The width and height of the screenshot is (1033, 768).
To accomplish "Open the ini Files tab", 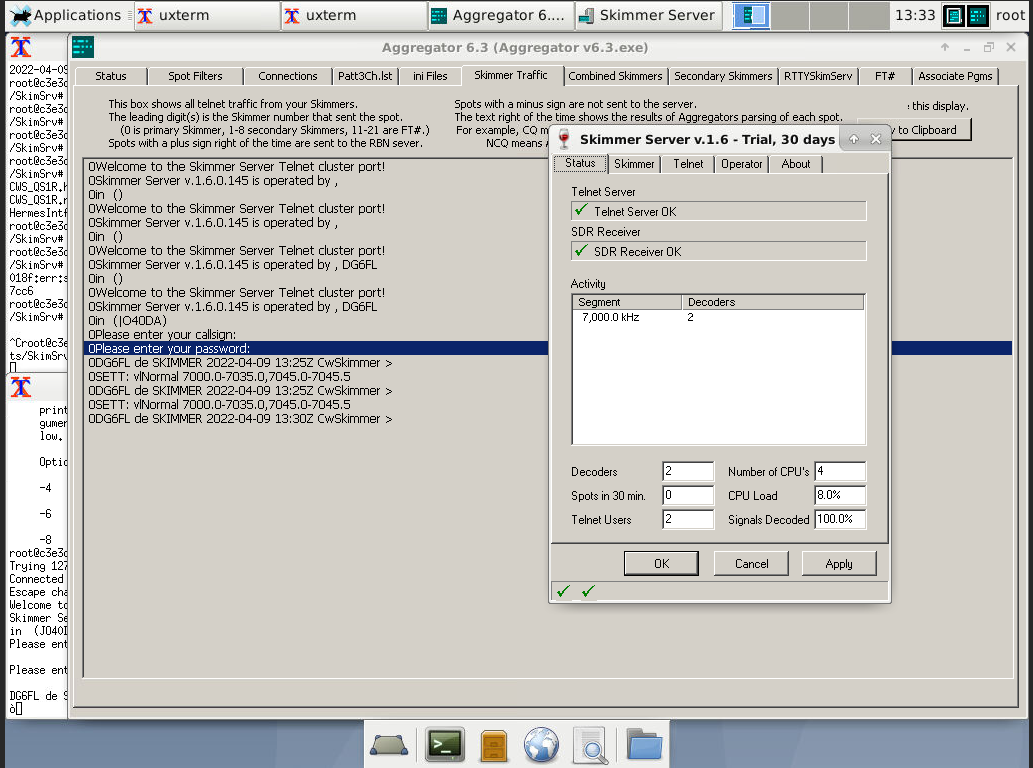I will pyautogui.click(x=430, y=76).
